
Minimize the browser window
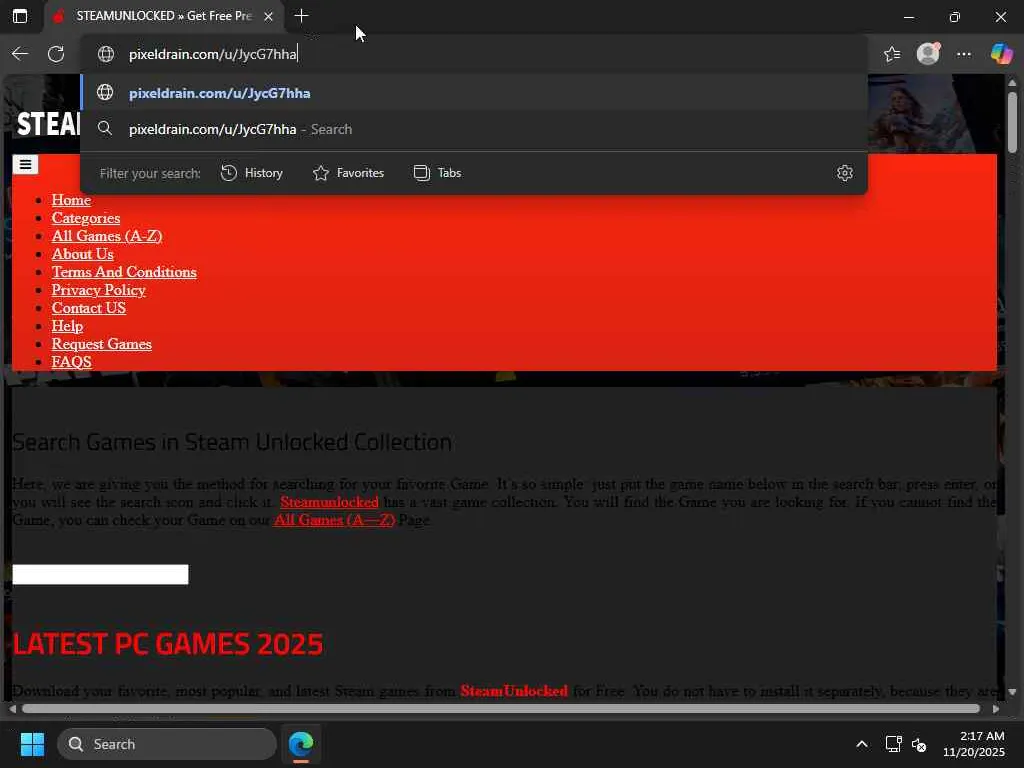pyautogui.click(x=908, y=17)
